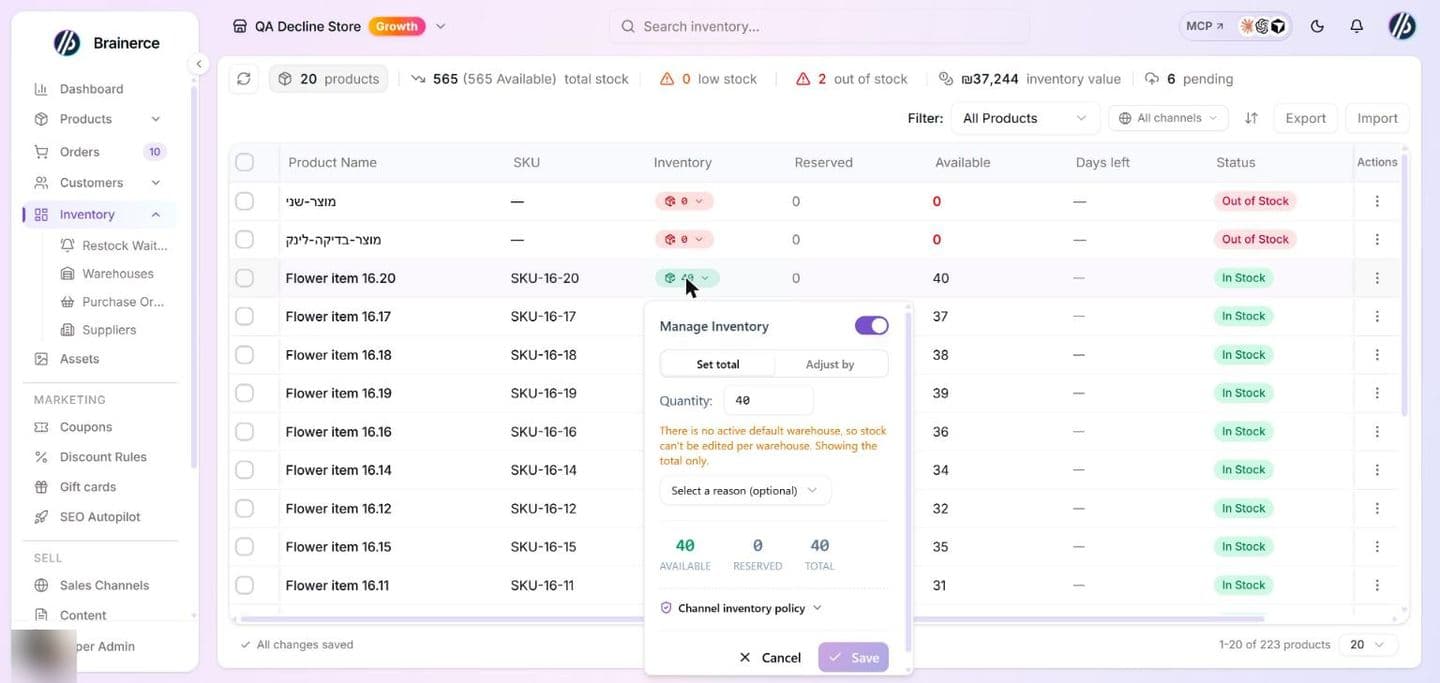Click the shield icon of Channel inventory policy
The height and width of the screenshot is (683, 1440).
[x=666, y=608]
